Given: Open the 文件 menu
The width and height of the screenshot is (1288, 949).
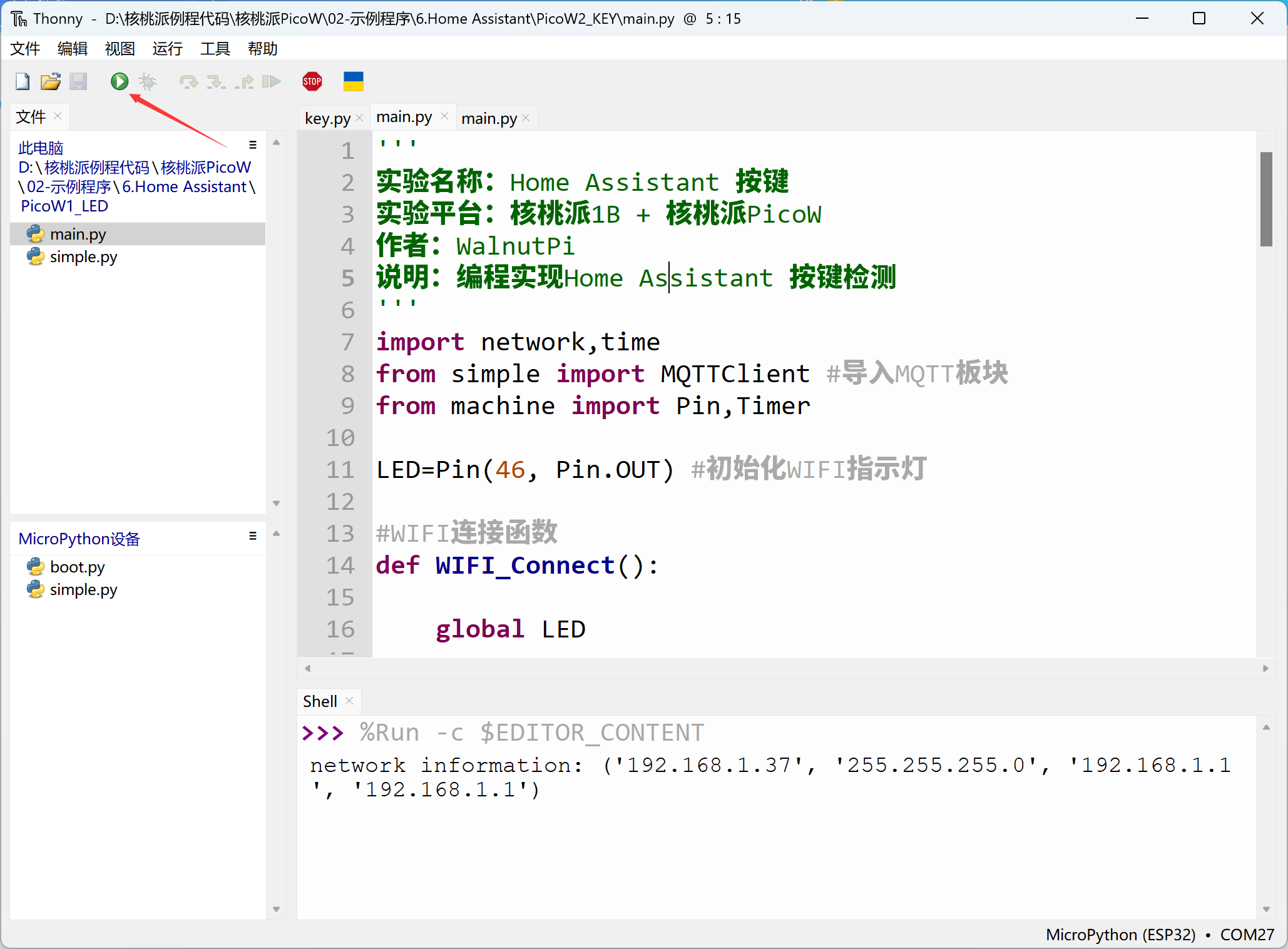Looking at the screenshot, I should click(26, 49).
